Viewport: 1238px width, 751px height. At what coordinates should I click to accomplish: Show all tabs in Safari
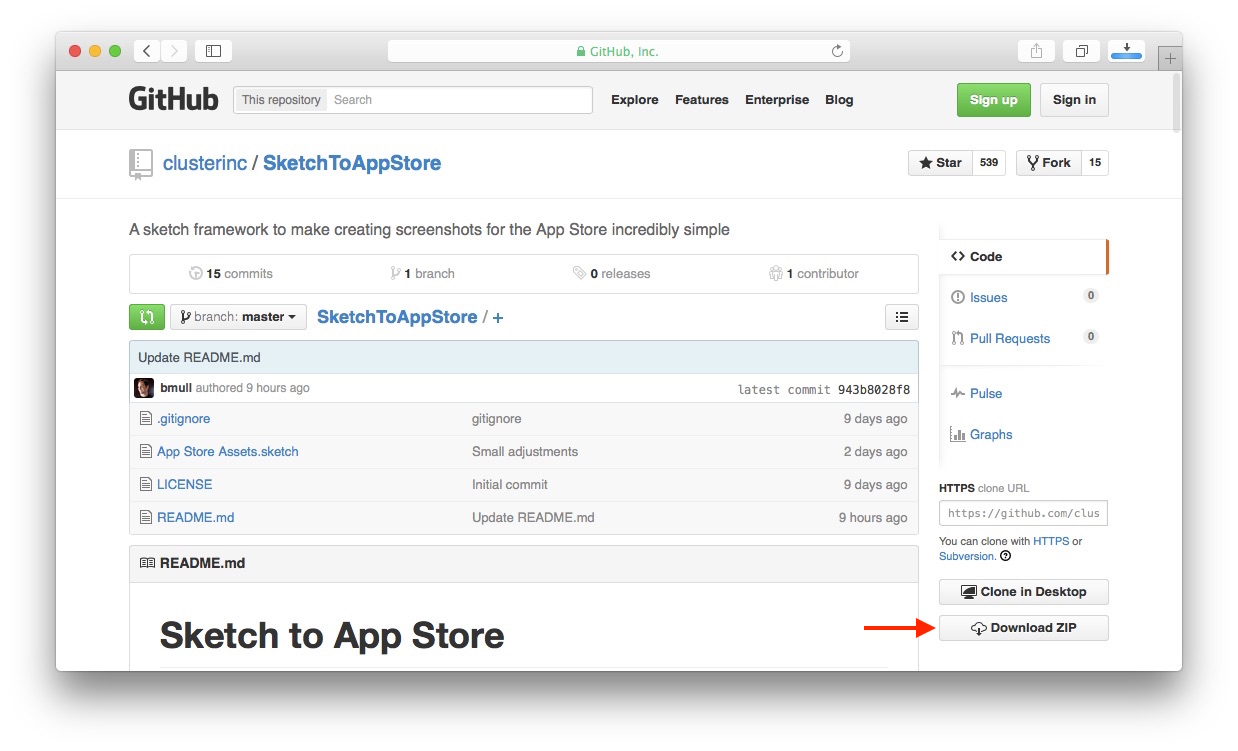(1082, 50)
